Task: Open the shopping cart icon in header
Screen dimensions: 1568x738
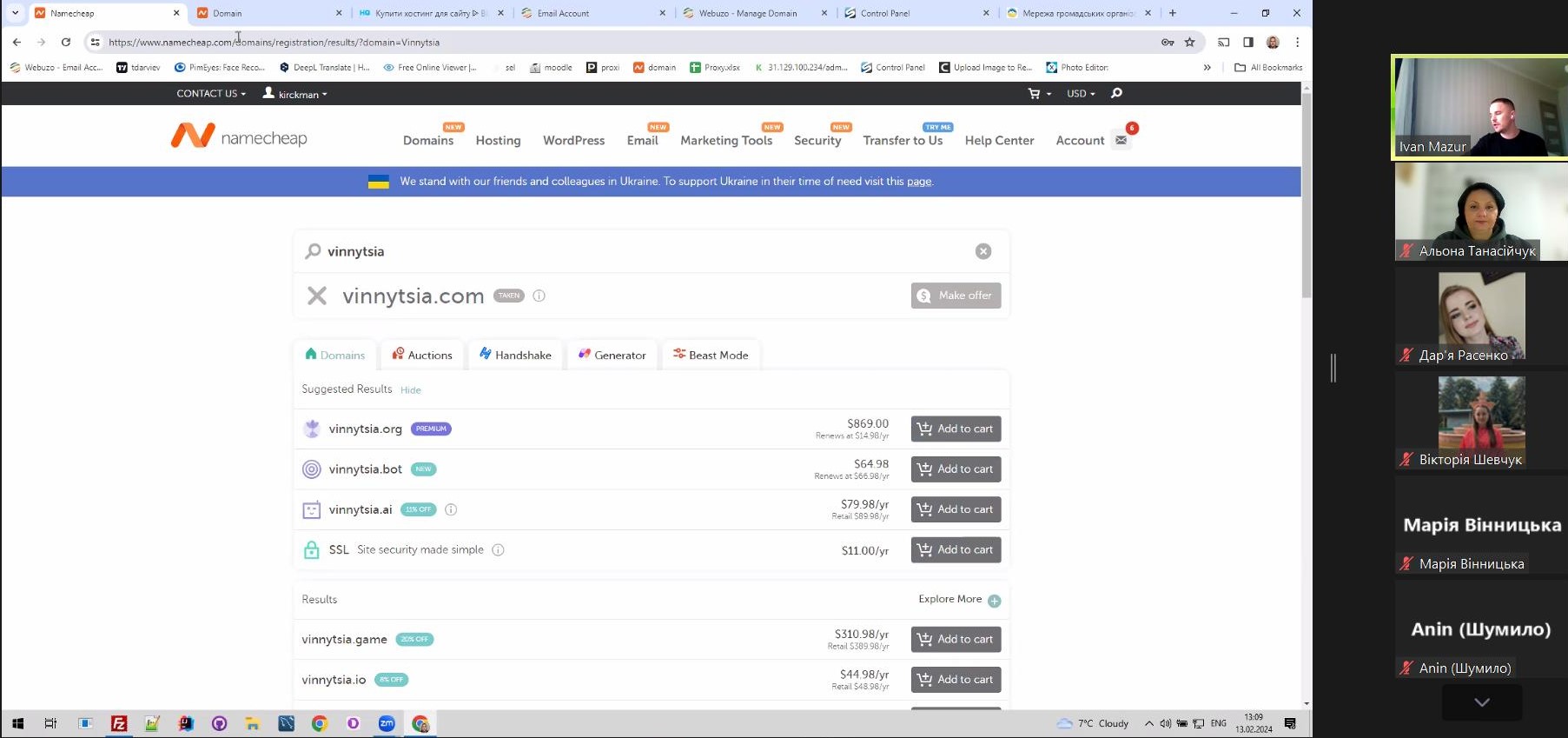Action: (1034, 94)
